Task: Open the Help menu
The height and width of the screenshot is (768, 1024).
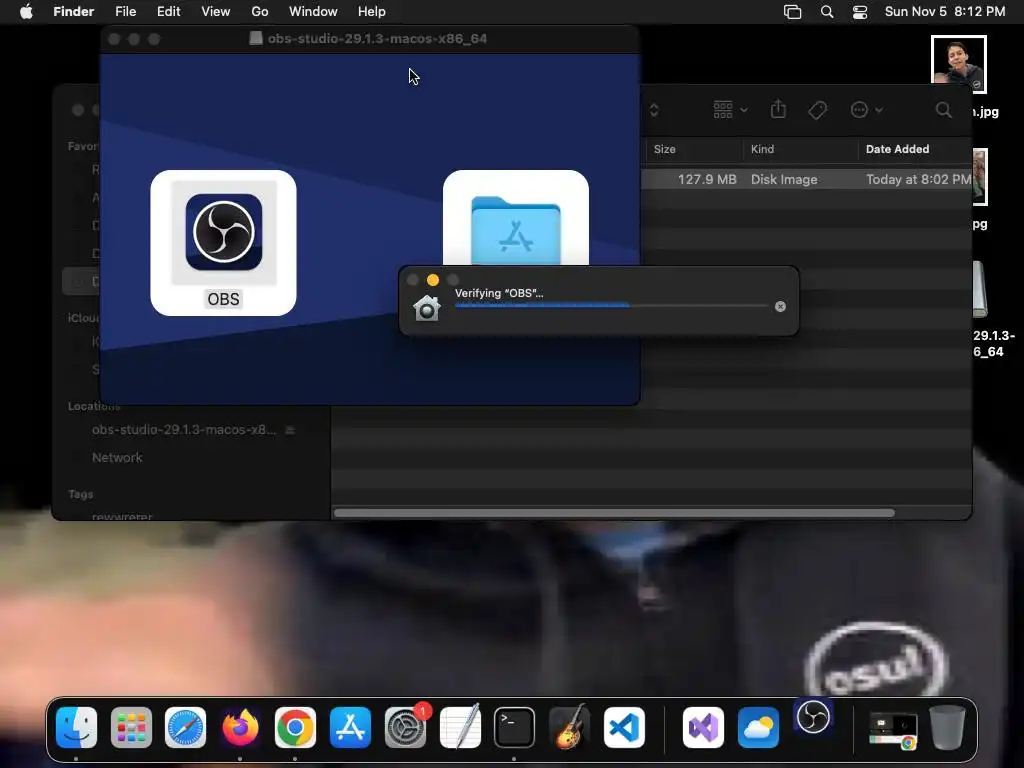Action: coord(372,12)
